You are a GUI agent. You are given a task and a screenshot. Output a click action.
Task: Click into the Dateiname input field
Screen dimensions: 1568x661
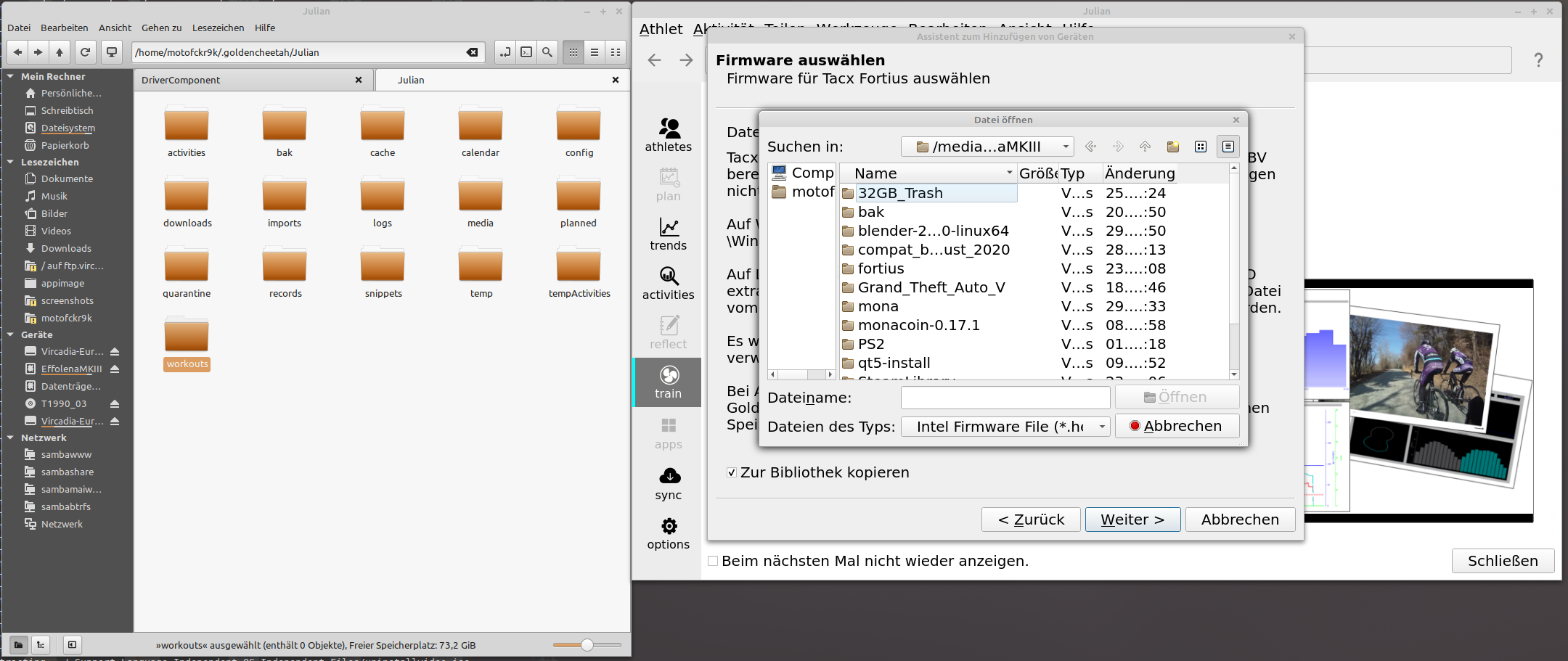(x=1005, y=398)
